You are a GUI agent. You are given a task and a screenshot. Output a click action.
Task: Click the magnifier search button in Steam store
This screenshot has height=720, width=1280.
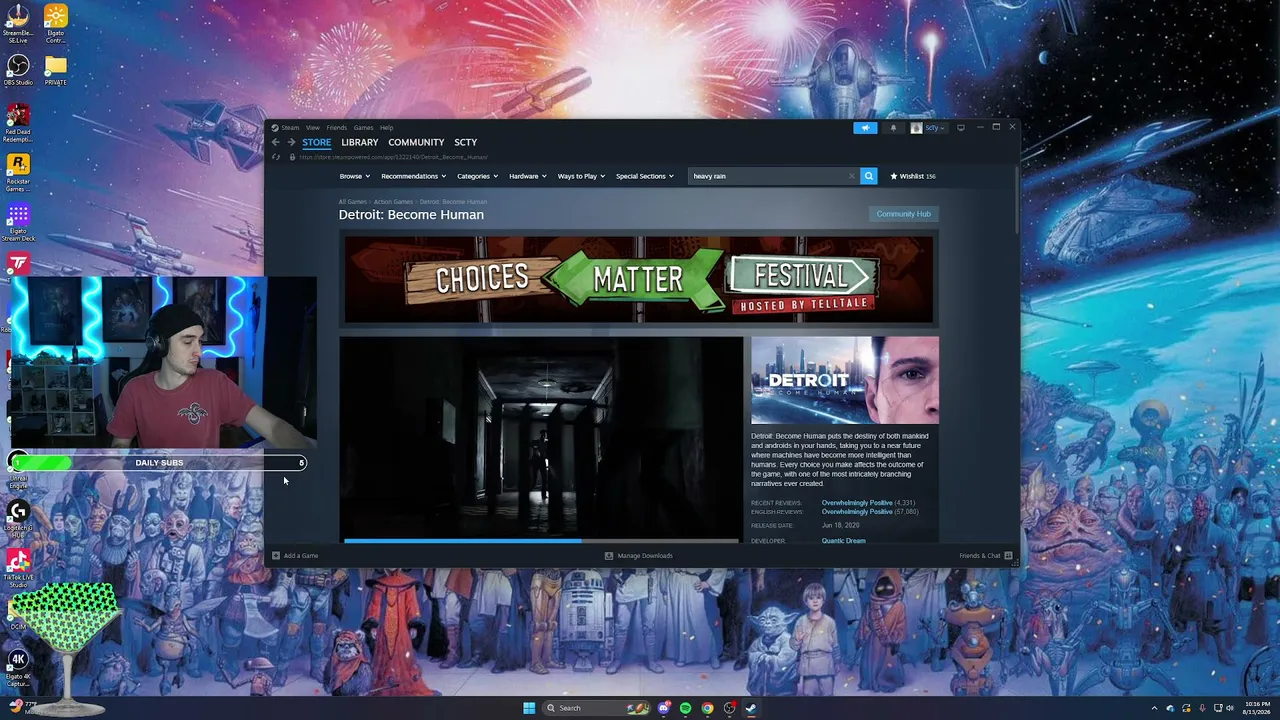(868, 176)
